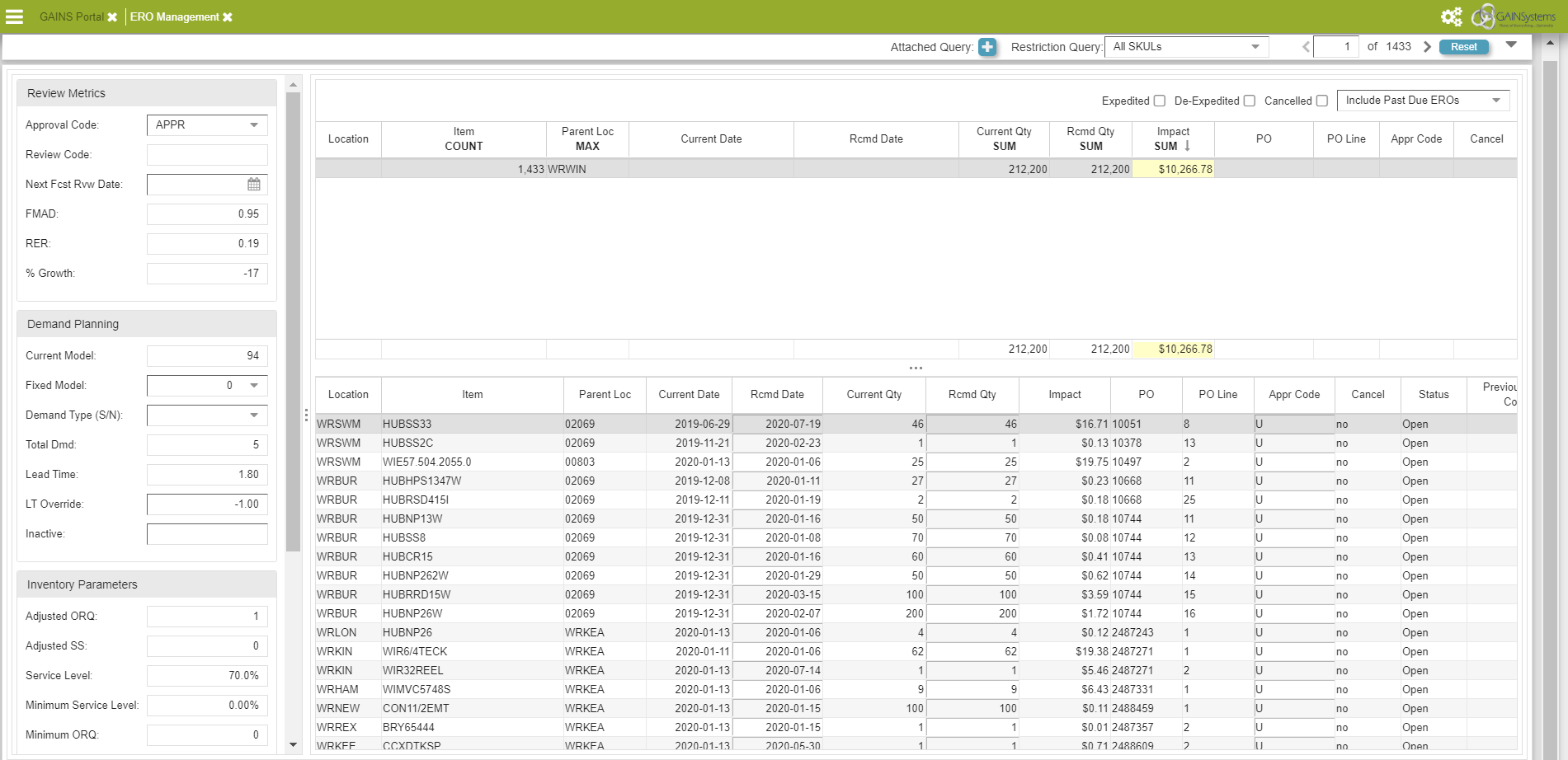Image resolution: width=1568 pixels, height=760 pixels.
Task: Check the De-Expedited checkbox
Action: (1249, 101)
